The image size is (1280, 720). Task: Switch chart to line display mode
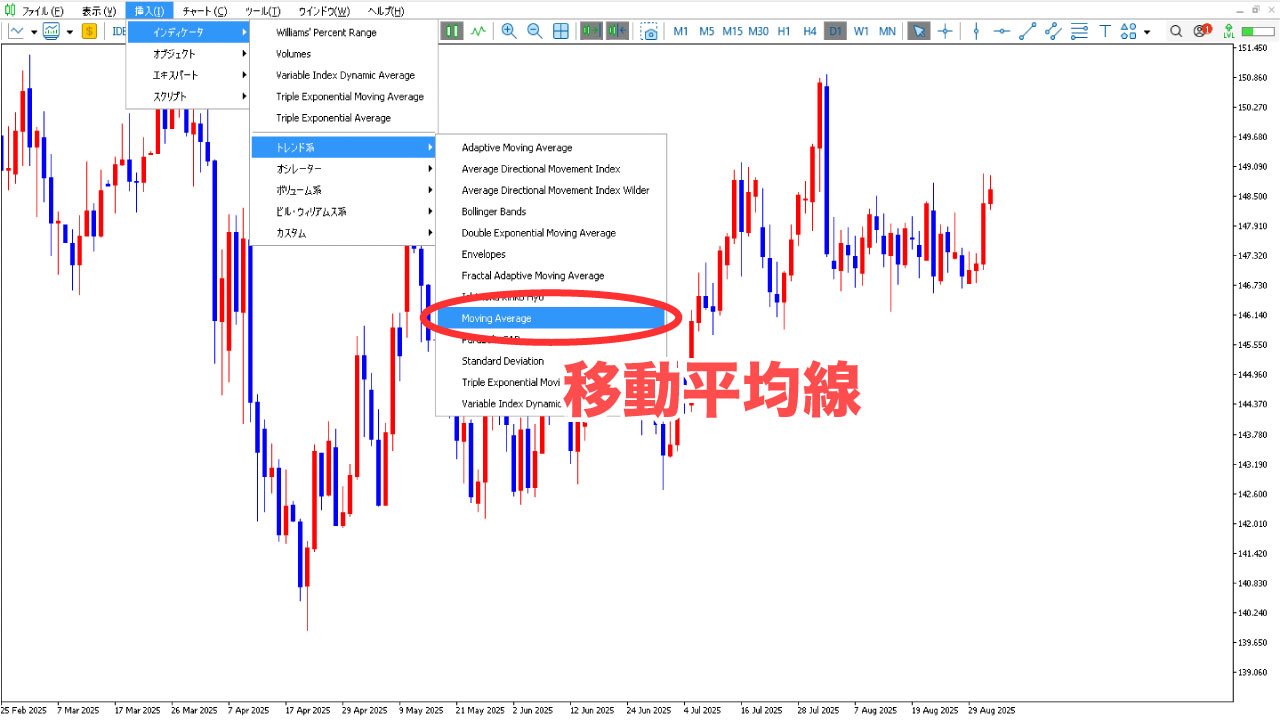[x=477, y=31]
